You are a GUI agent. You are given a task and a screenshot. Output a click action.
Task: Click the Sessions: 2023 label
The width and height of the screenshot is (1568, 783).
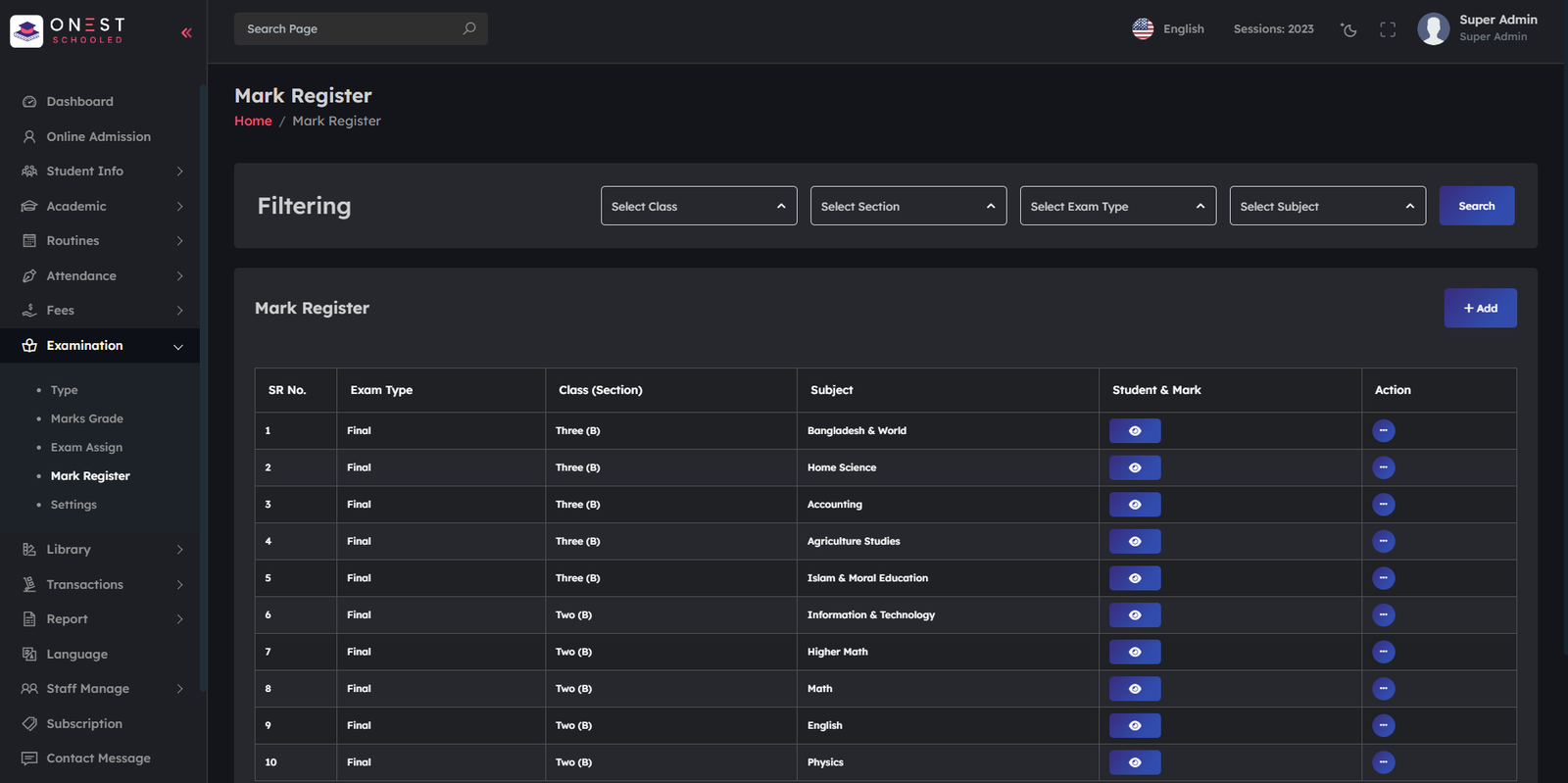pos(1273,28)
